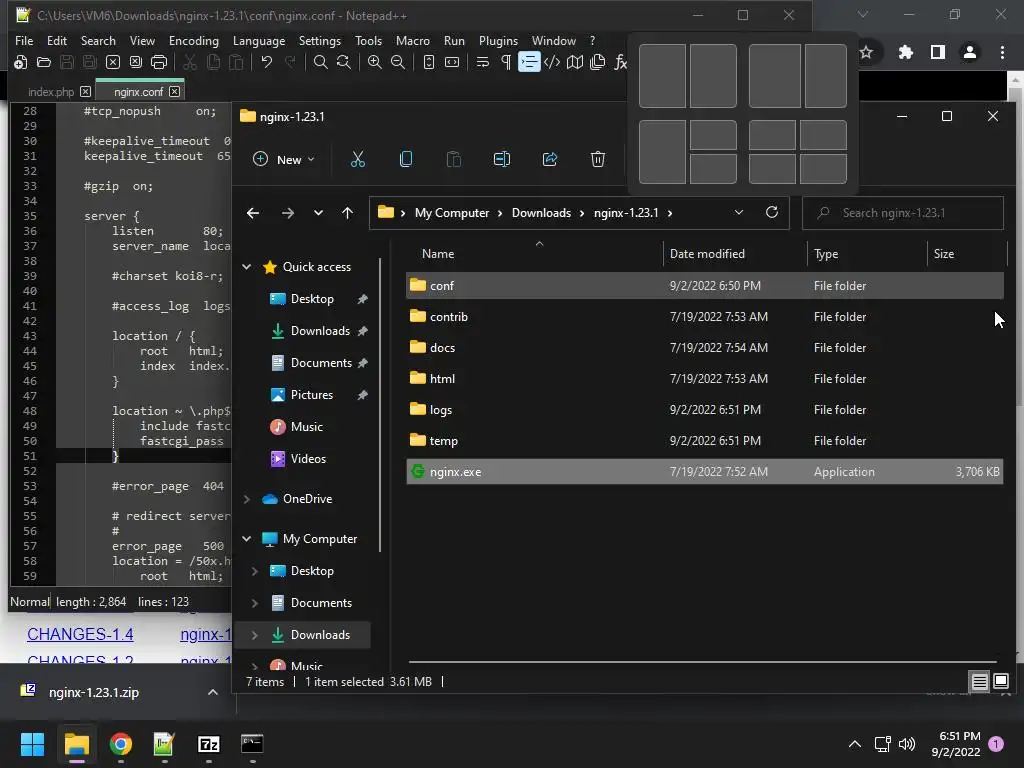Viewport: 1024px width, 768px height.
Task: Expand Documents under My Computer
Action: 255,603
